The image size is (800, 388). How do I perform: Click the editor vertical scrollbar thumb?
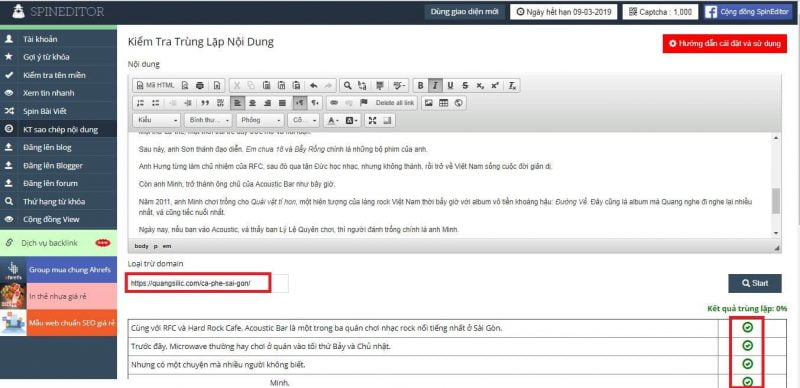(776, 201)
